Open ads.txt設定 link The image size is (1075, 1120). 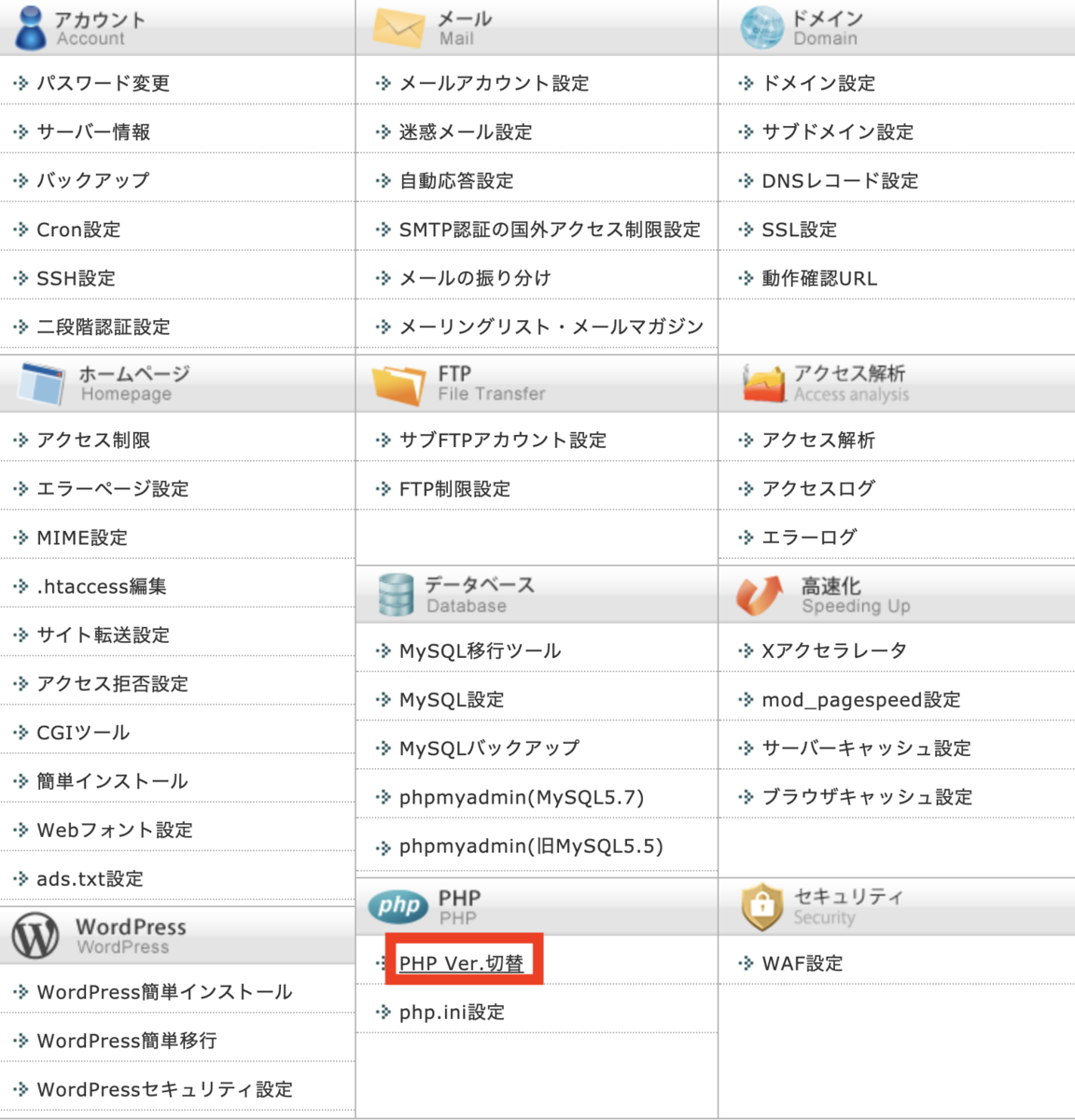90,878
